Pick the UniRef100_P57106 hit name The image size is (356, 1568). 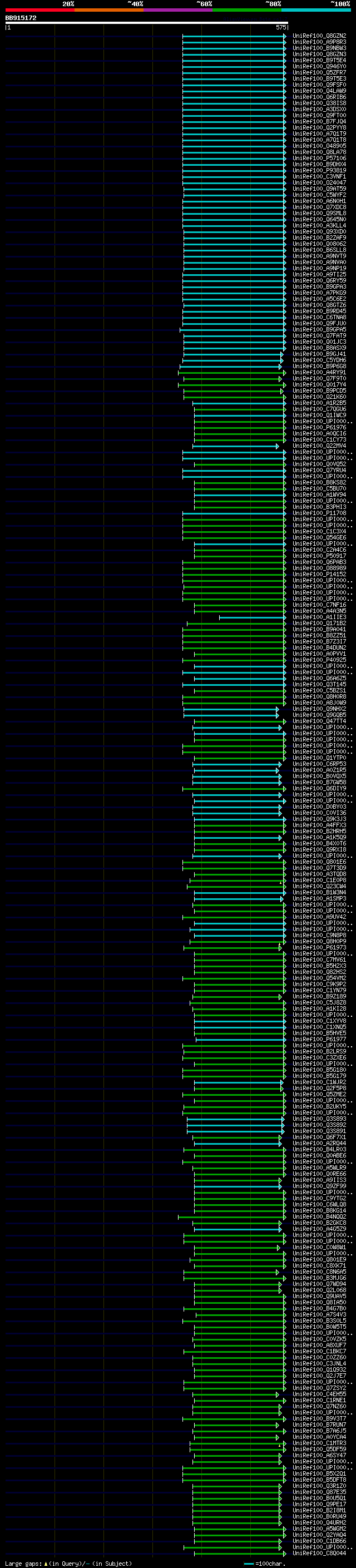coord(319,159)
